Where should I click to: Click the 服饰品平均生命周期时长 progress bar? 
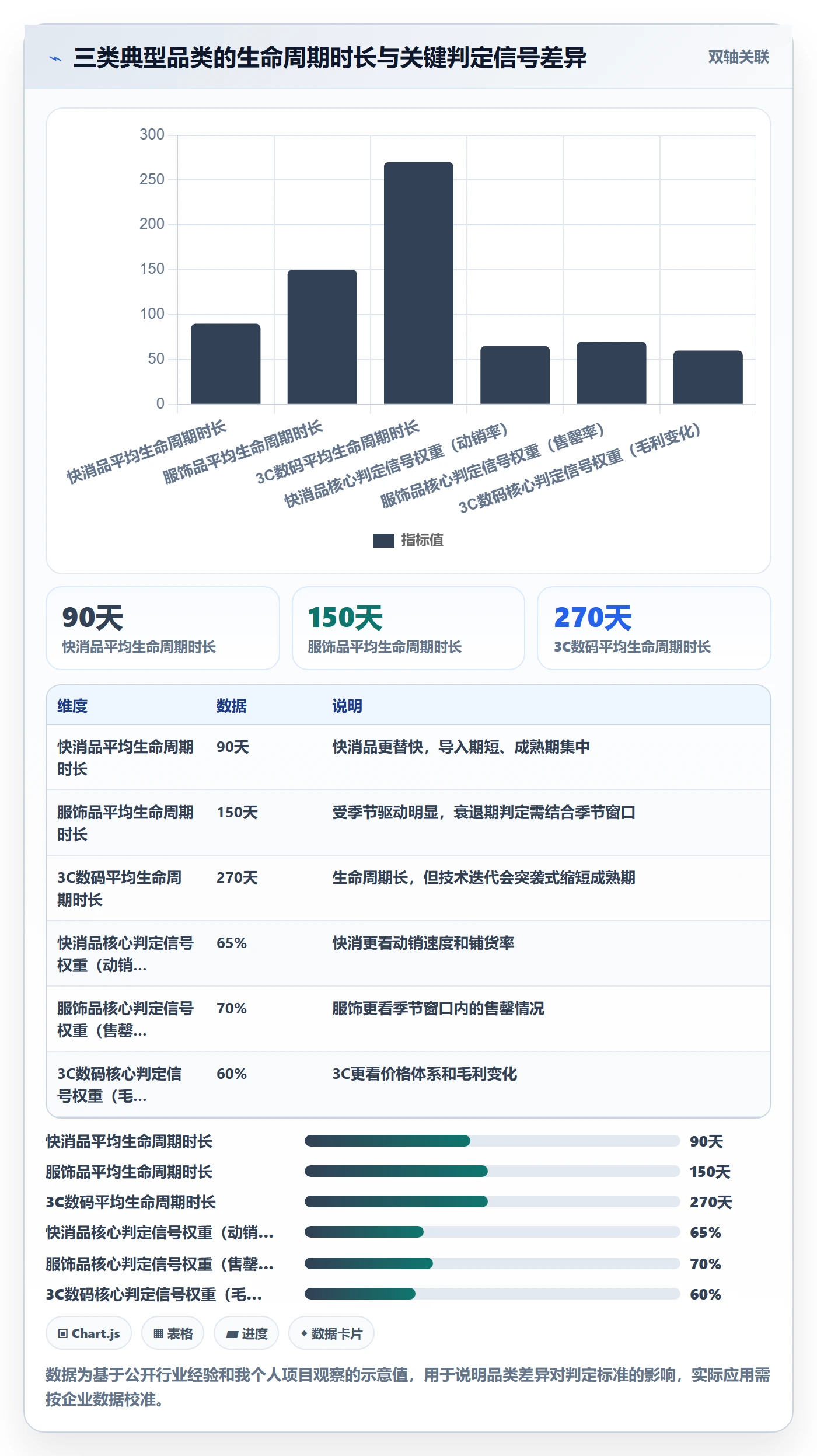(492, 1171)
